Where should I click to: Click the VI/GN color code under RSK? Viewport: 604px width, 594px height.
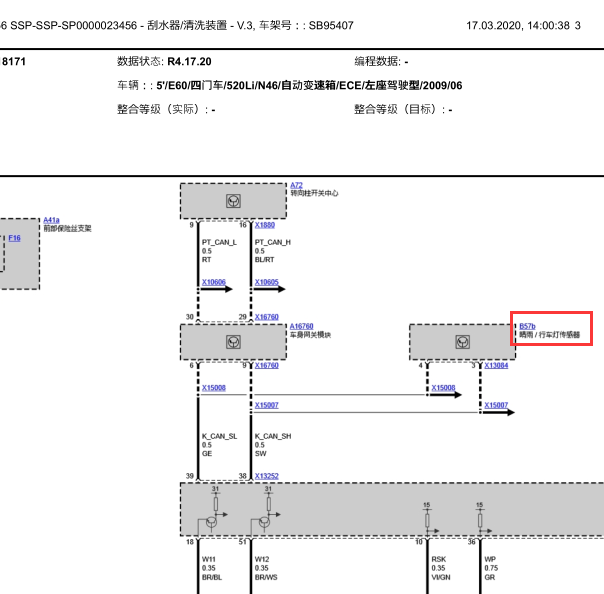[441, 577]
